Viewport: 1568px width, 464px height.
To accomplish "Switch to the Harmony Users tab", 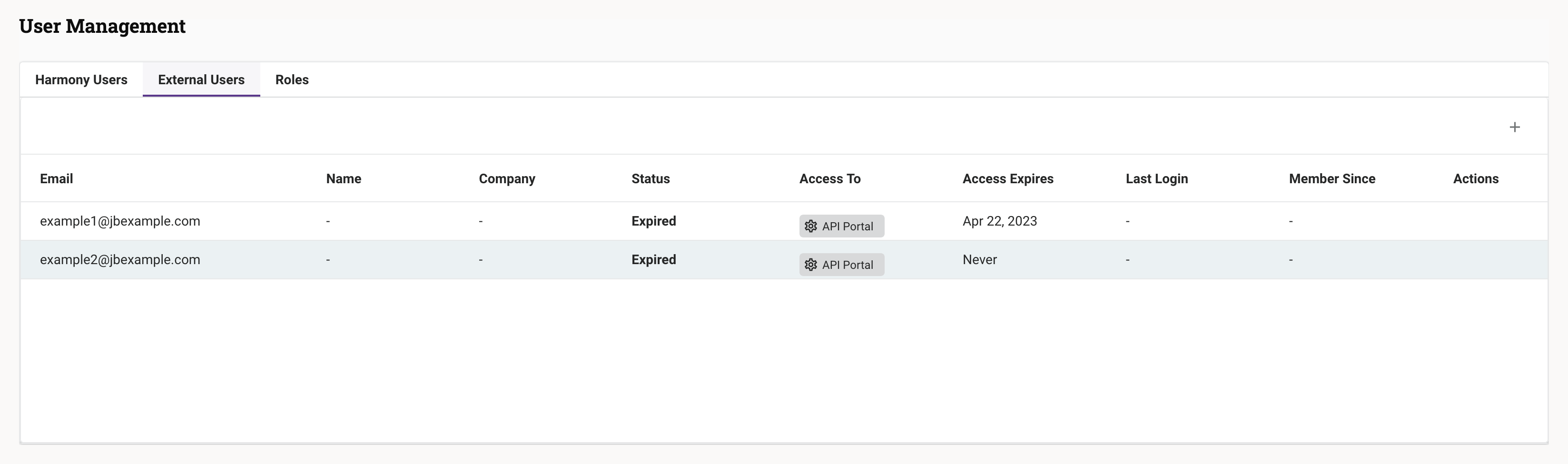I will point(81,80).
